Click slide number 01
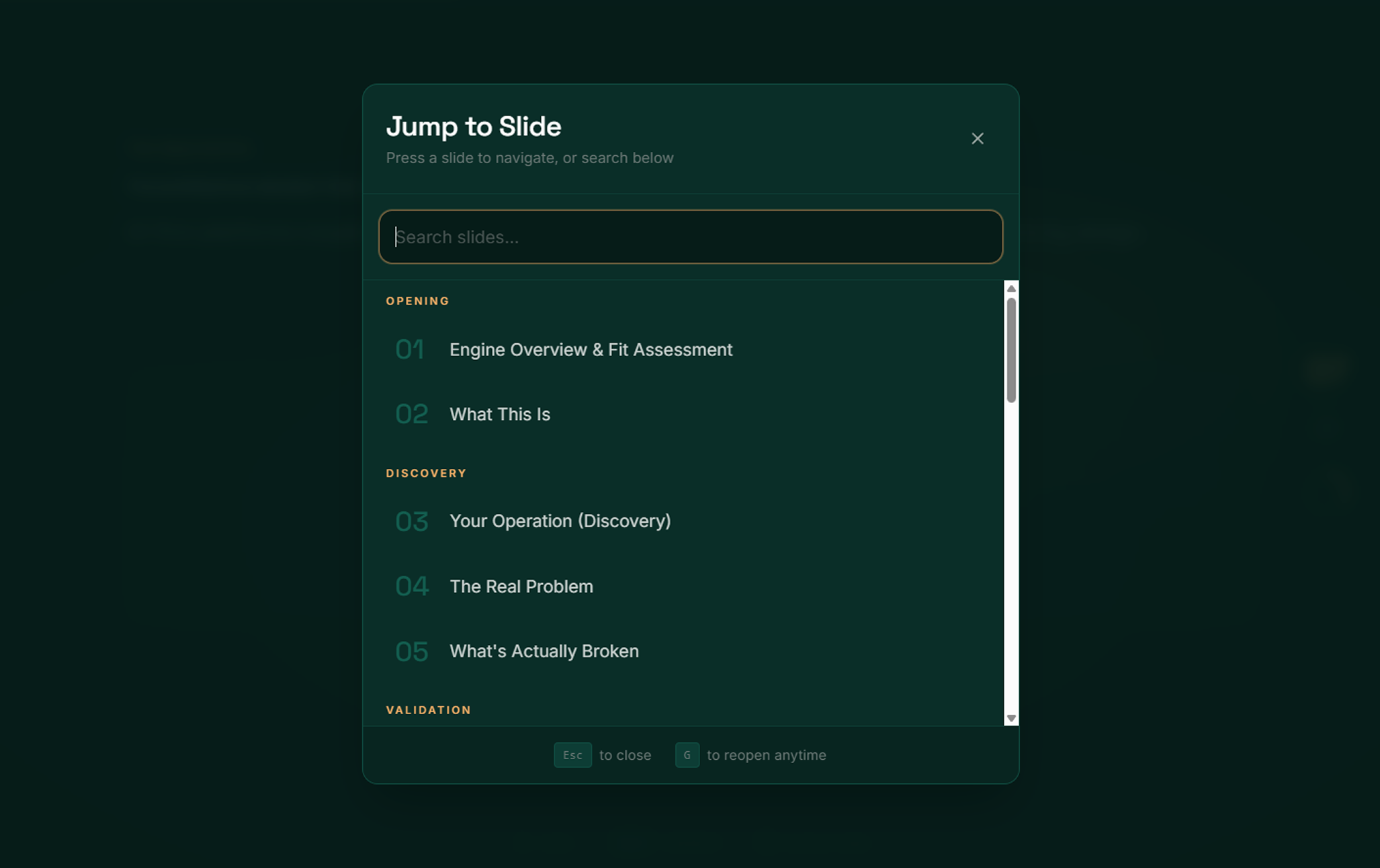Screen dimensions: 1380x868 pos(410,349)
